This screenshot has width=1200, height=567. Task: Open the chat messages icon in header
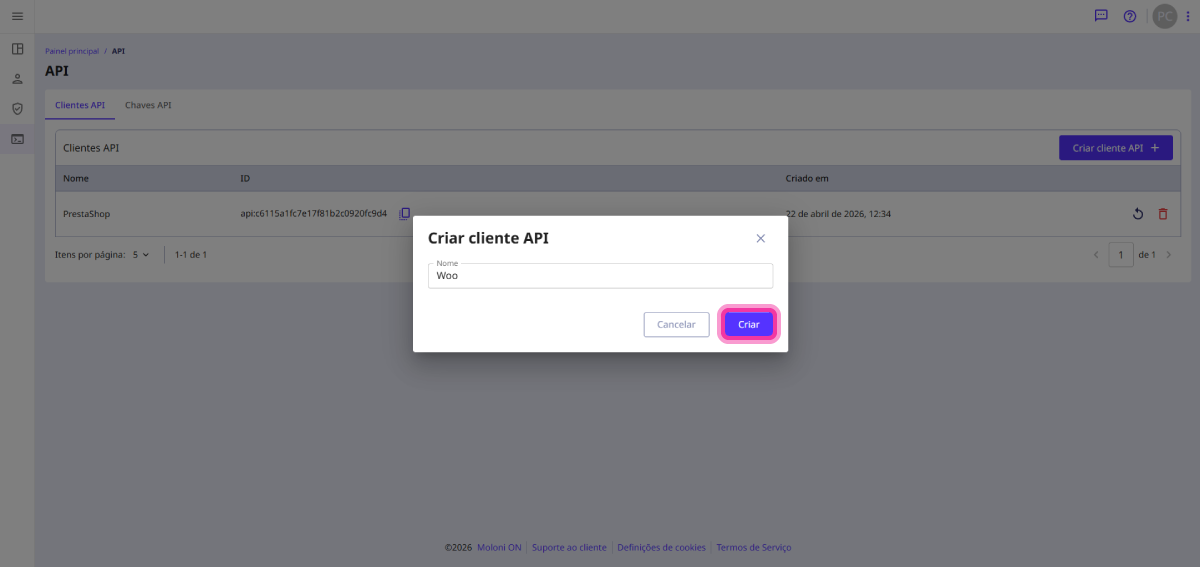tap(1101, 16)
